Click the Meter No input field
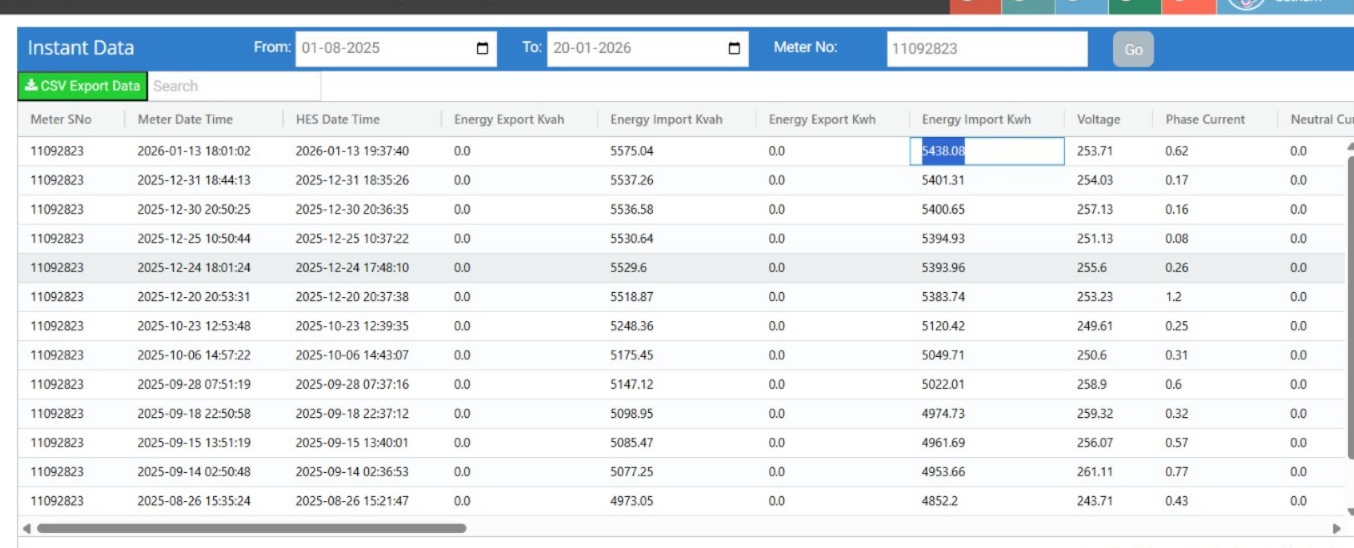Screen dimensions: 1354x548 click(x=986, y=48)
